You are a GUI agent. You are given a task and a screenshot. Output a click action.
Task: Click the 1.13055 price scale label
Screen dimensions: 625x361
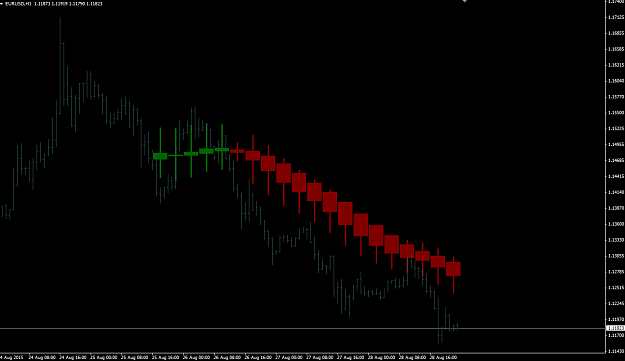(616, 256)
